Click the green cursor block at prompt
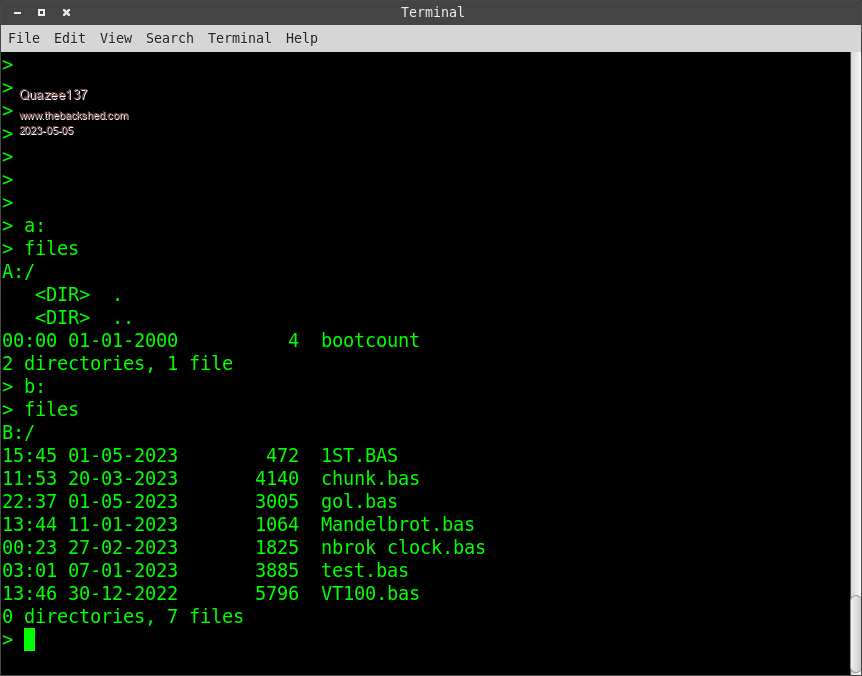862x676 pixels. pos(30,639)
